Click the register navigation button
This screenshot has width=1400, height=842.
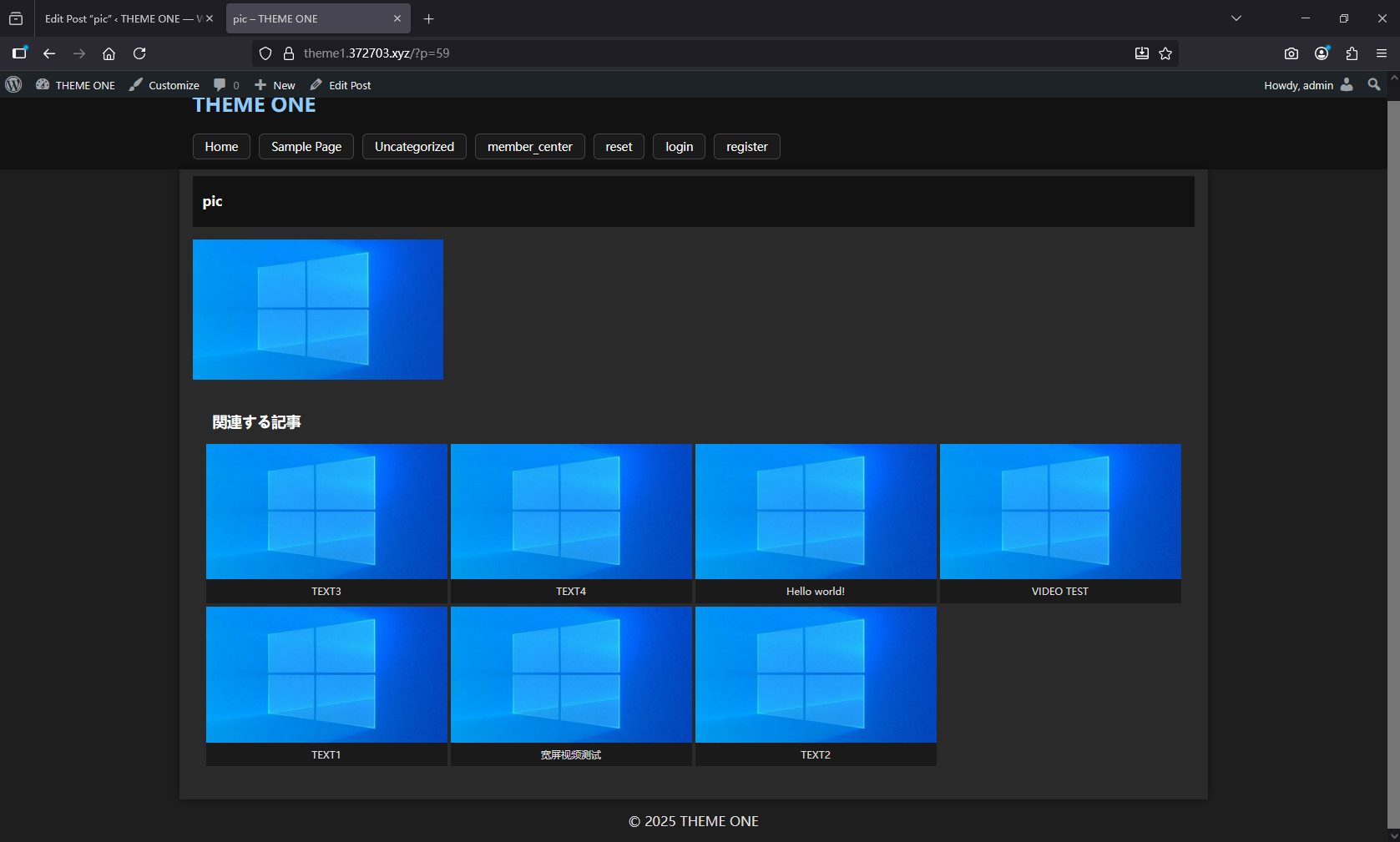click(746, 147)
